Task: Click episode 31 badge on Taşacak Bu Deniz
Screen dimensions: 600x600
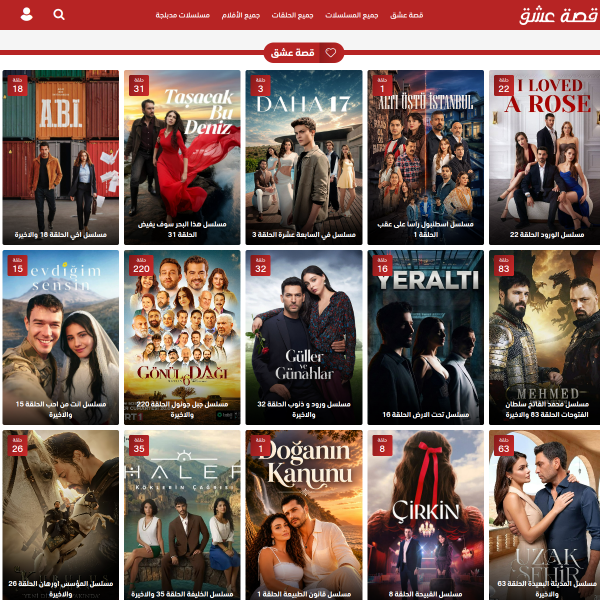Action: pyautogui.click(x=139, y=85)
